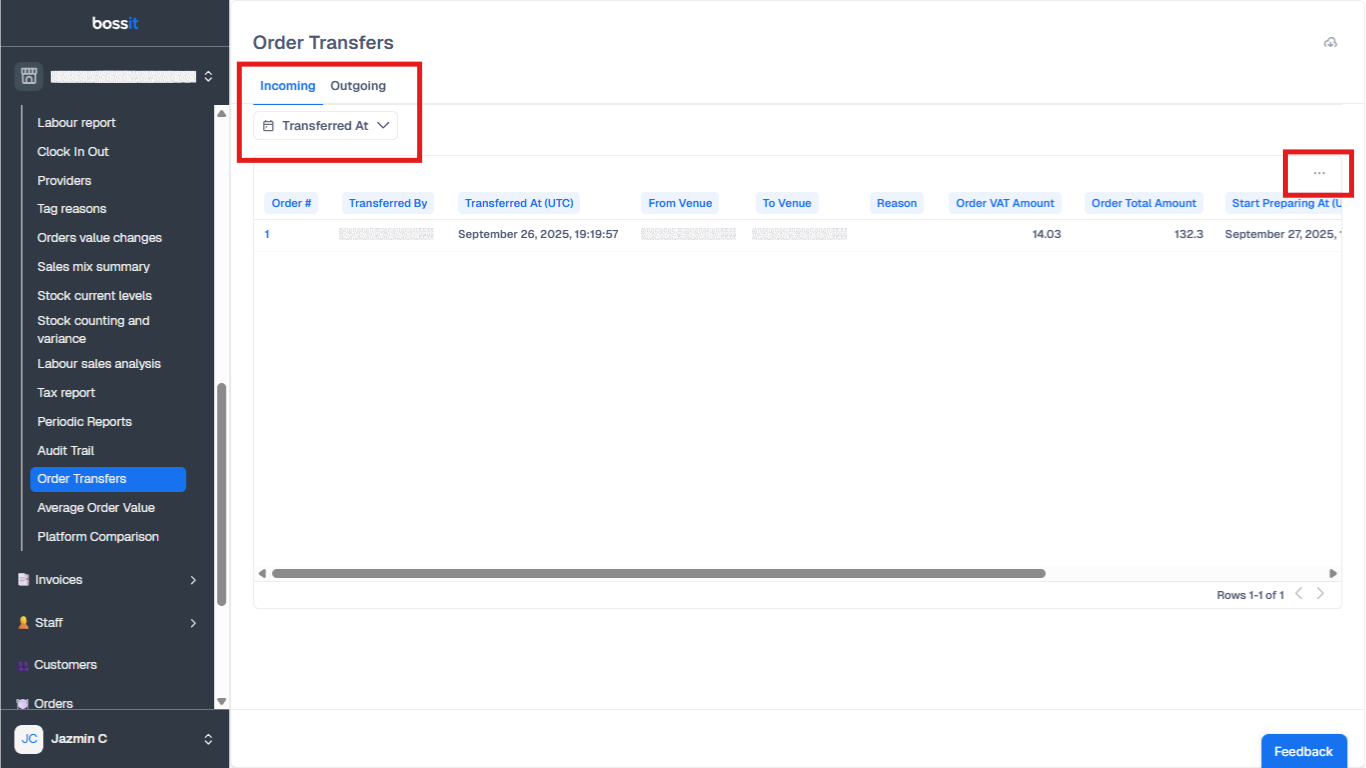Viewport: 1366px width, 768px height.
Task: Expand the Staff menu section
Action: coord(193,623)
